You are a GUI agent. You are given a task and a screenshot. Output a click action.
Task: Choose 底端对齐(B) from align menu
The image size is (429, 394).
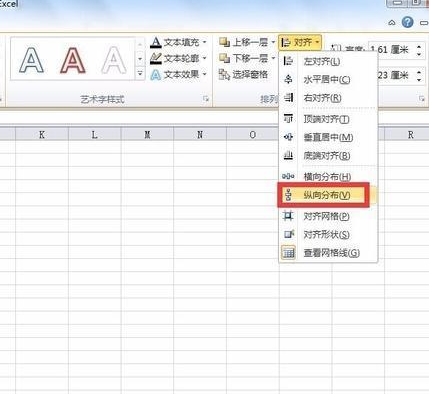pyautogui.click(x=328, y=156)
